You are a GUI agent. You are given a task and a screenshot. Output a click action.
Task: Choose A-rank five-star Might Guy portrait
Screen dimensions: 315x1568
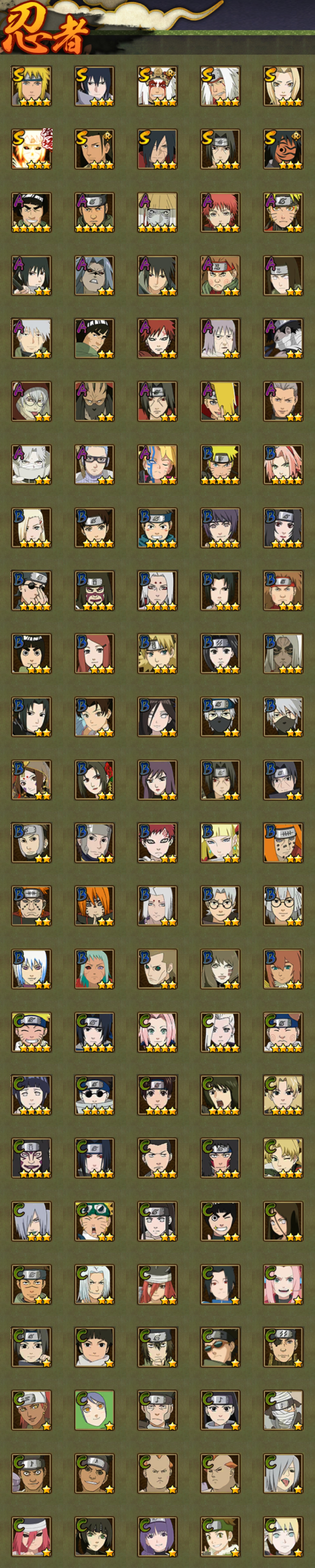(32, 212)
